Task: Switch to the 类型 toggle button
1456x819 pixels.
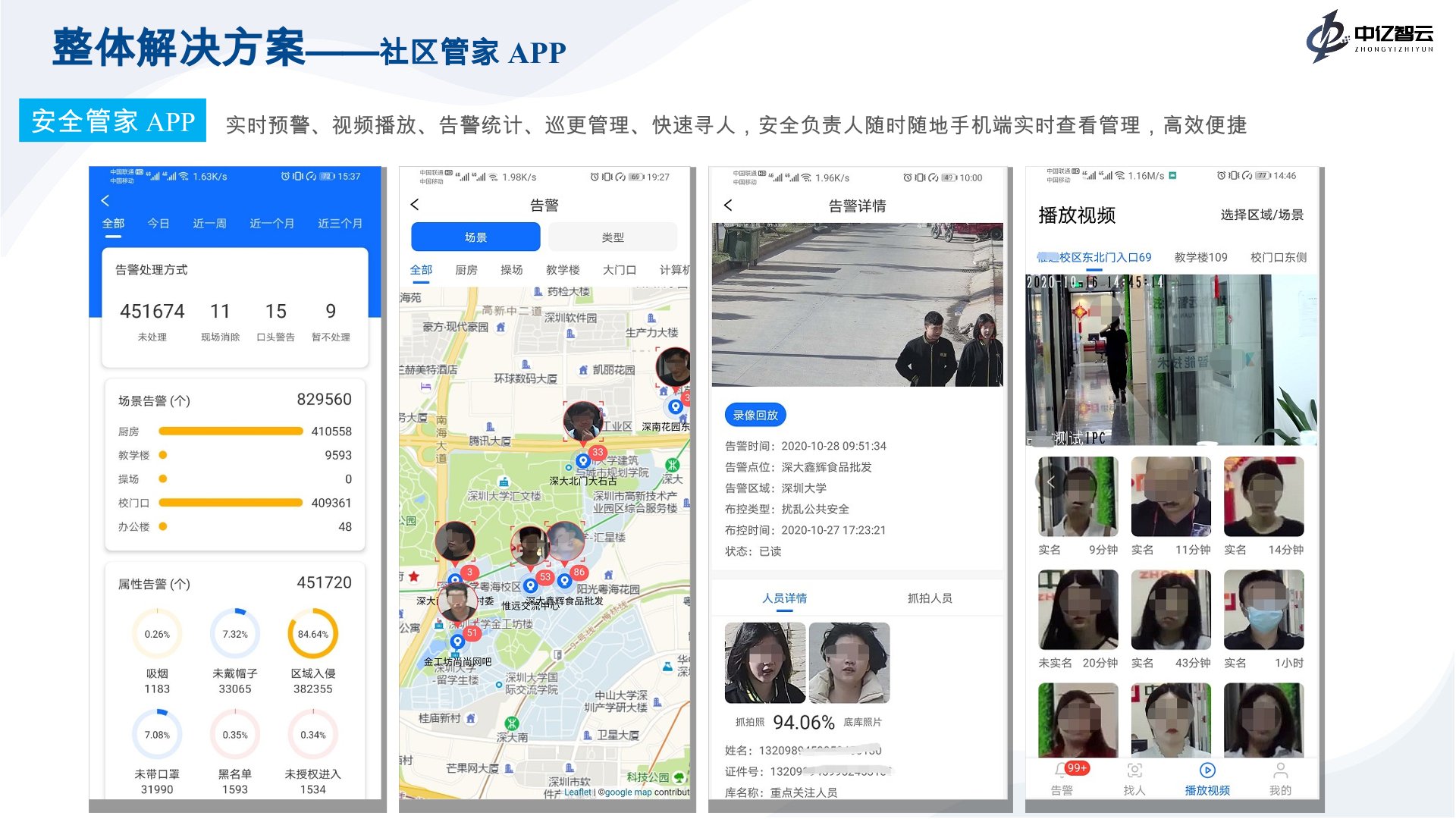Action: coord(612,237)
